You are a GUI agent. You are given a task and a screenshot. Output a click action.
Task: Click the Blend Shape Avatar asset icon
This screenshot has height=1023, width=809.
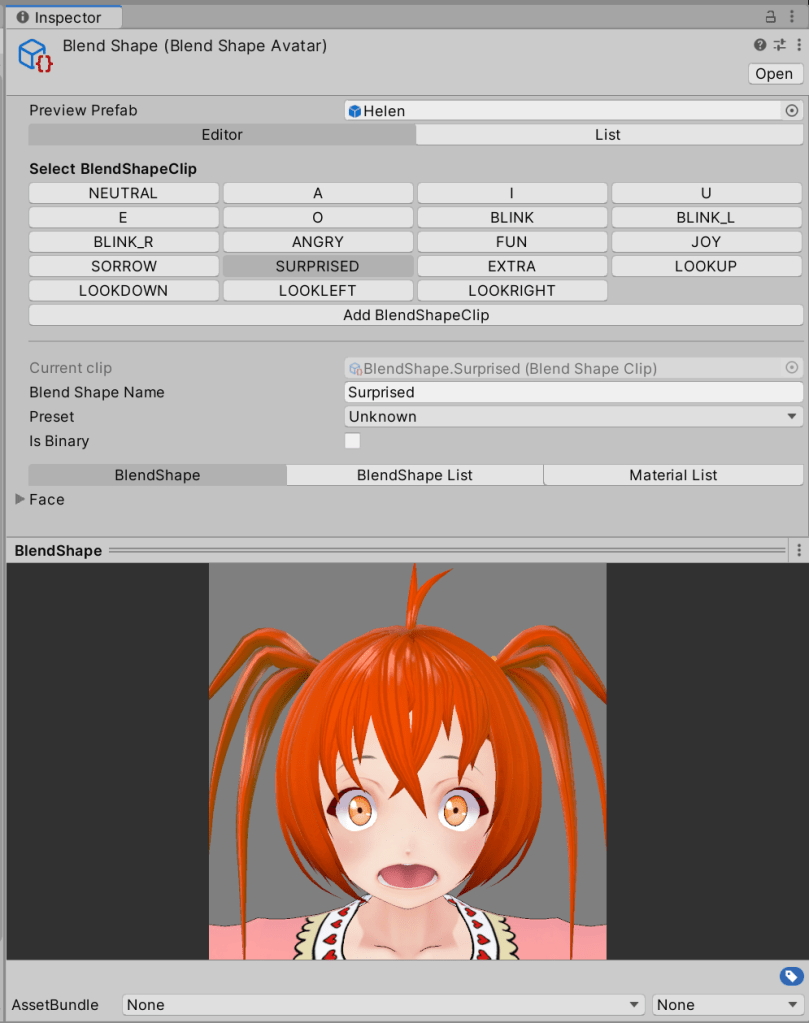pyautogui.click(x=34, y=55)
